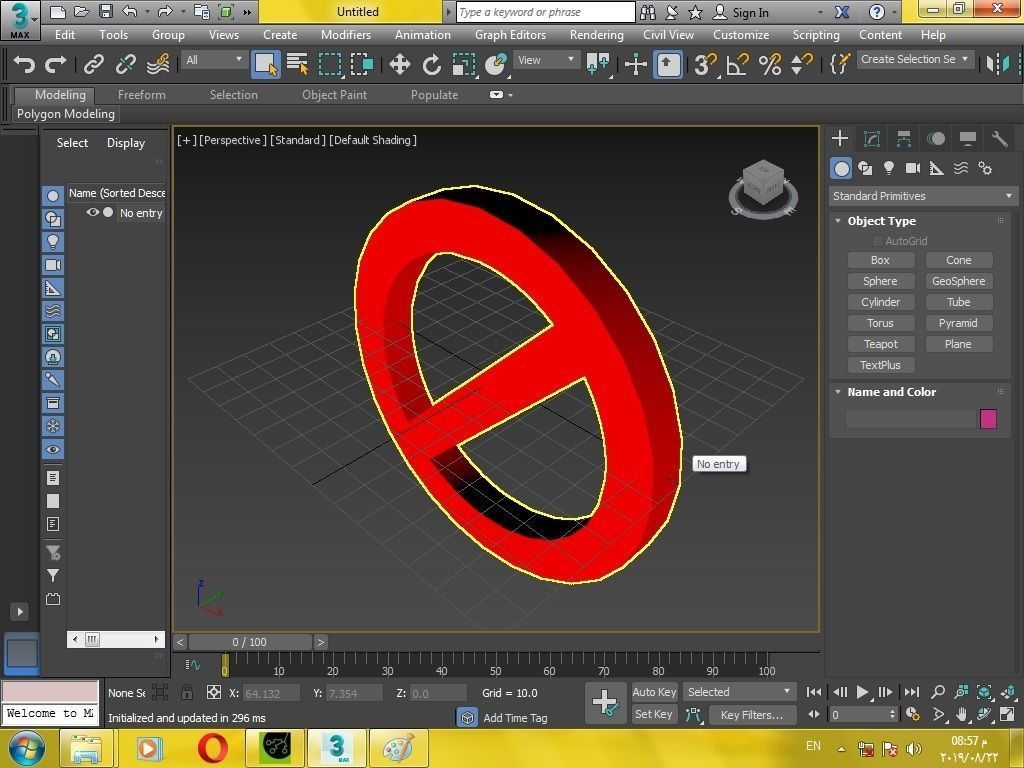Switch to the Freeform ribbon tab
This screenshot has height=768, width=1024.
click(142, 95)
